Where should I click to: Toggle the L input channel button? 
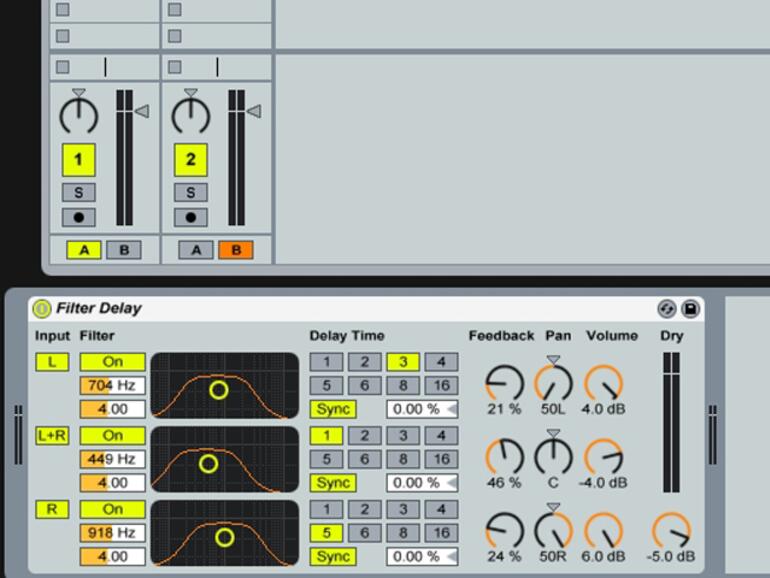click(52, 362)
